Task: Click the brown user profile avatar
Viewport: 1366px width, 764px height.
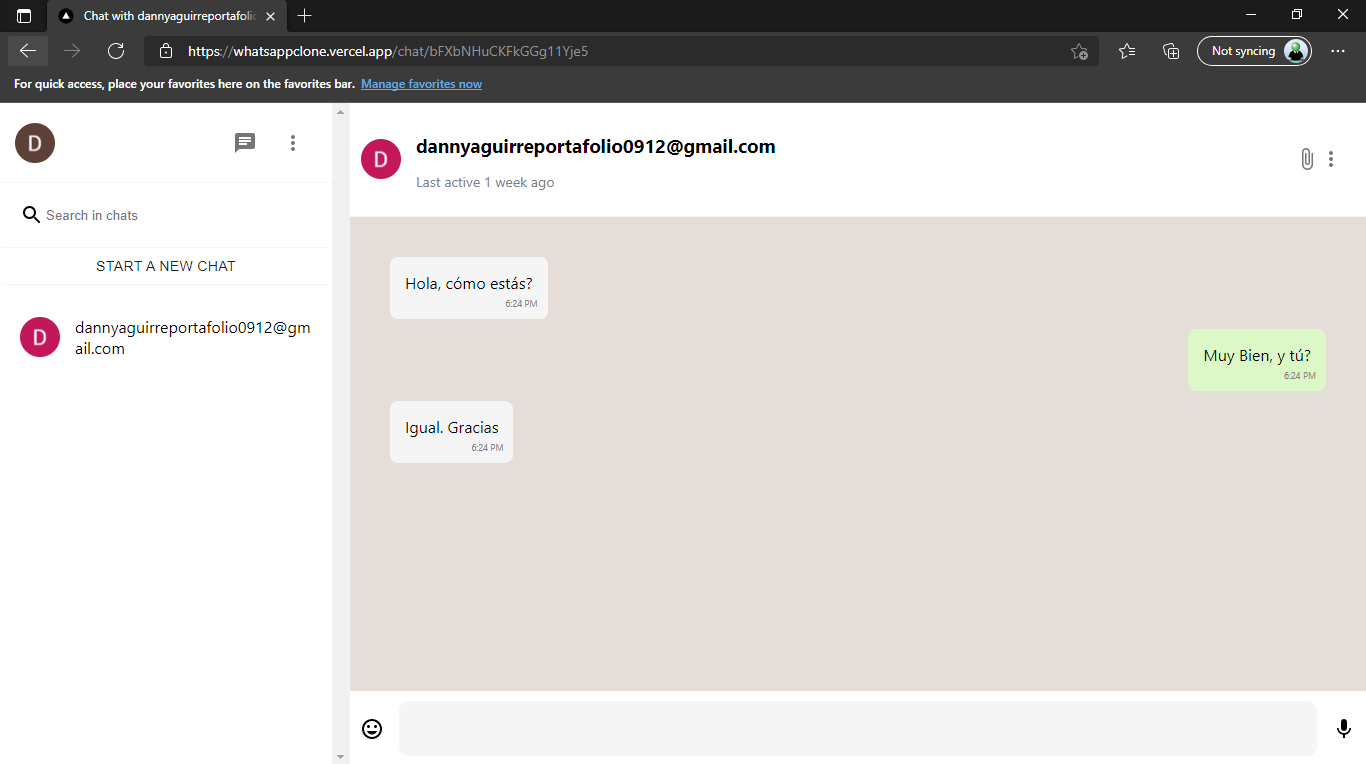Action: pyautogui.click(x=35, y=143)
